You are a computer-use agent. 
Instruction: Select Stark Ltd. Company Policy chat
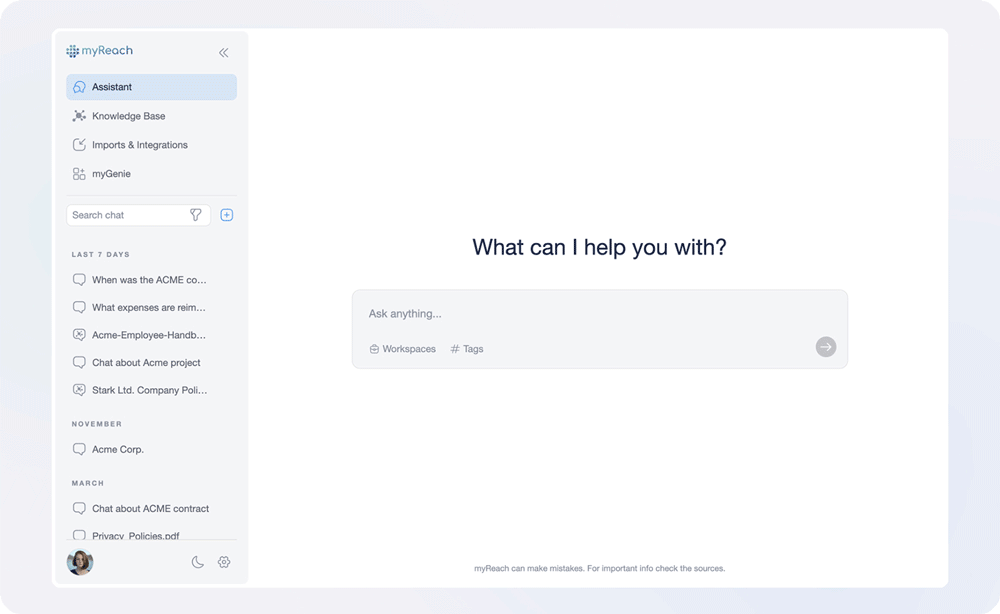pos(149,390)
